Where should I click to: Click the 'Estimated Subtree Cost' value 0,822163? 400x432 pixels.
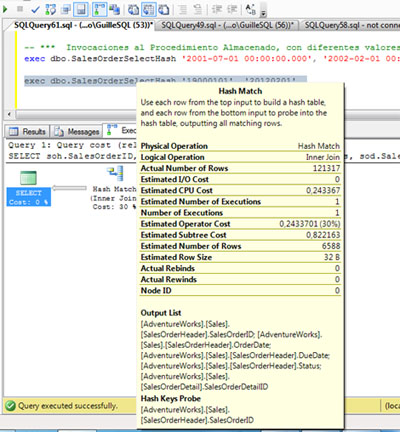tap(323, 235)
